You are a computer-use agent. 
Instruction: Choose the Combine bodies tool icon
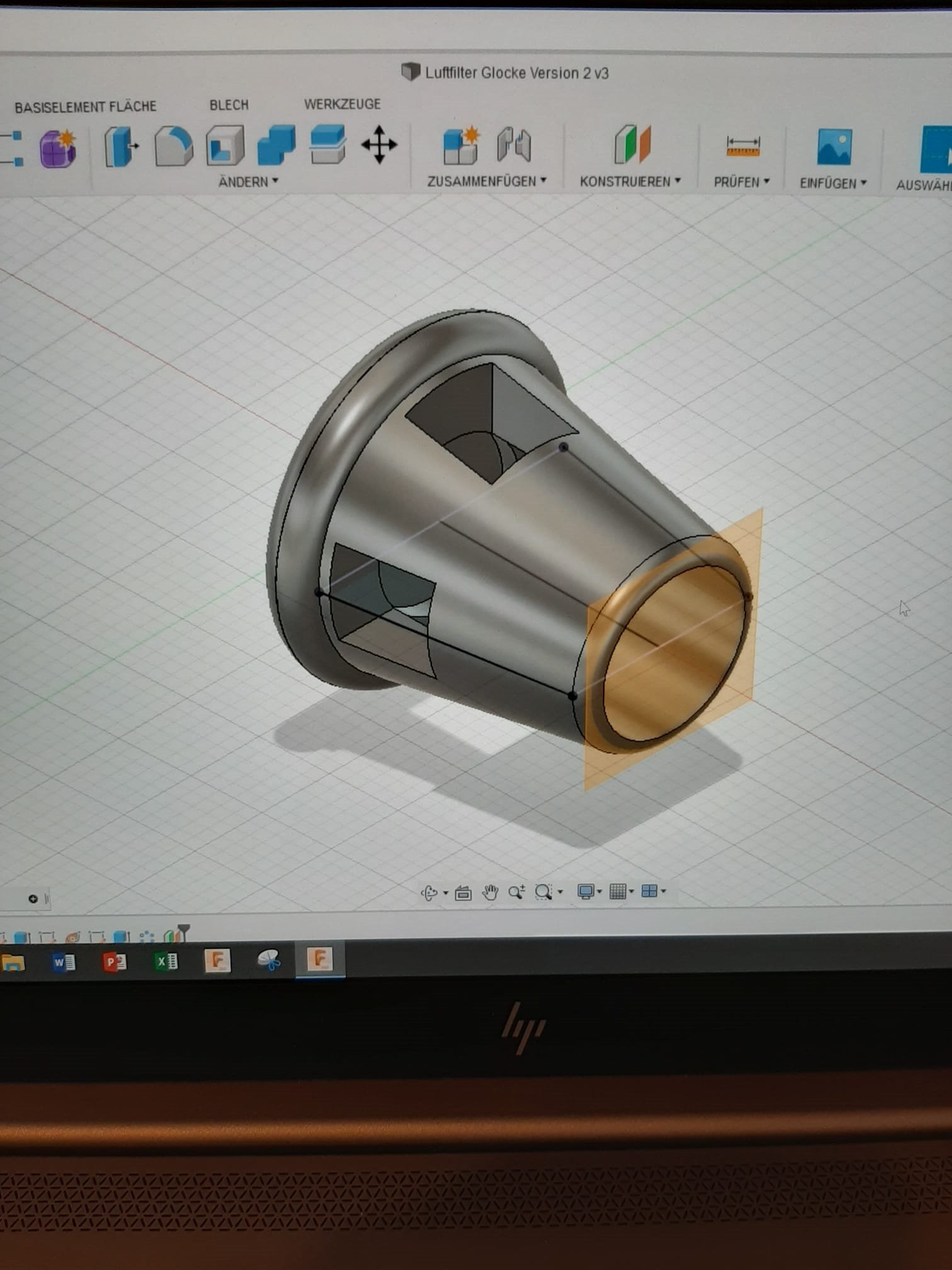[x=276, y=146]
